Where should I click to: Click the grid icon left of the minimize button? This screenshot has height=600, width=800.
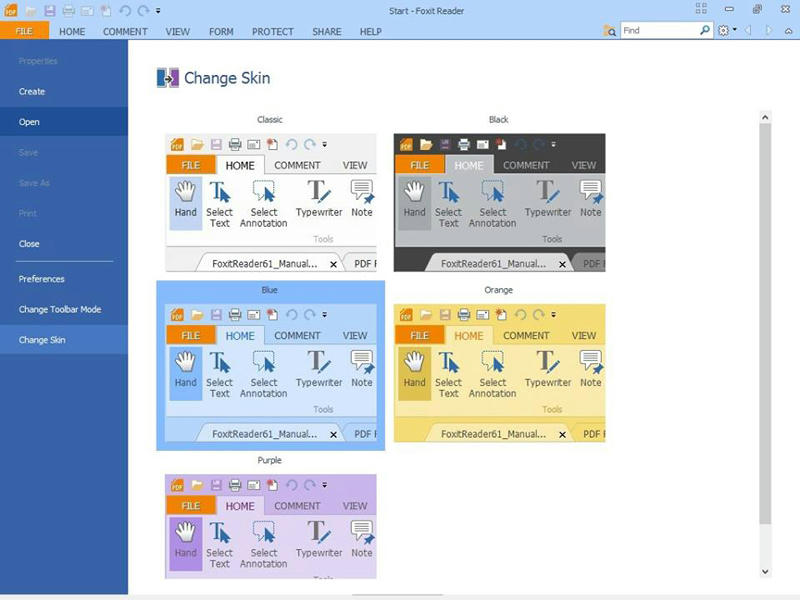click(x=701, y=9)
